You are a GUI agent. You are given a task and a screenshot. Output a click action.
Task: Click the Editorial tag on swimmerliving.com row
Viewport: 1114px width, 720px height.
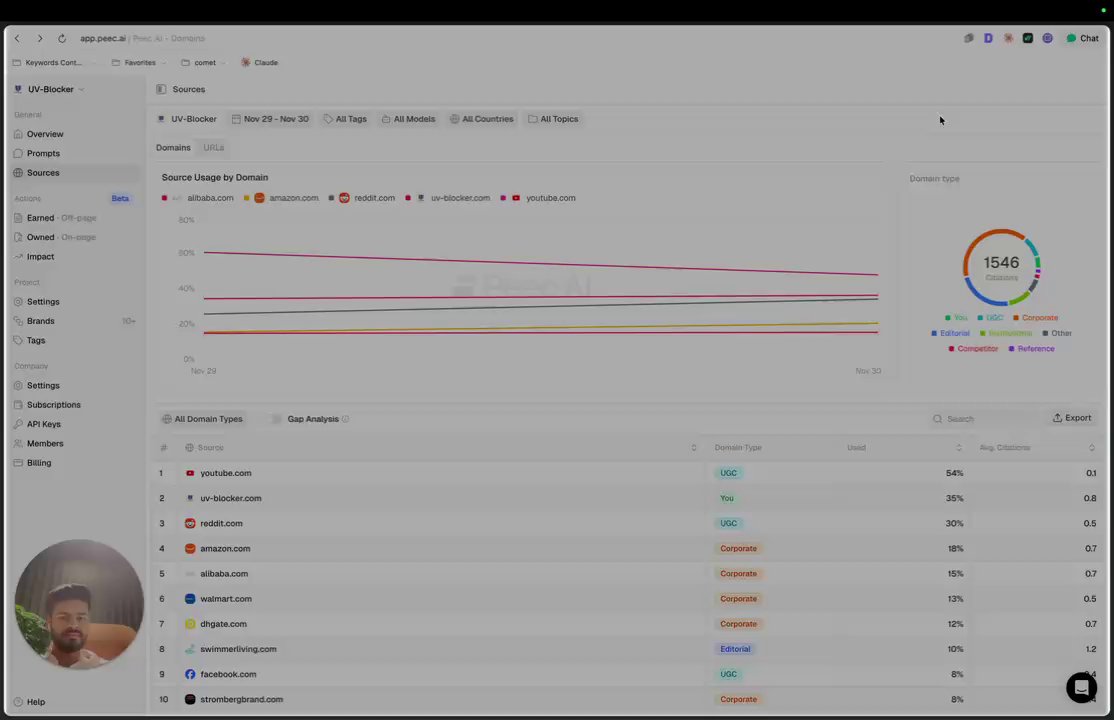[735, 650]
